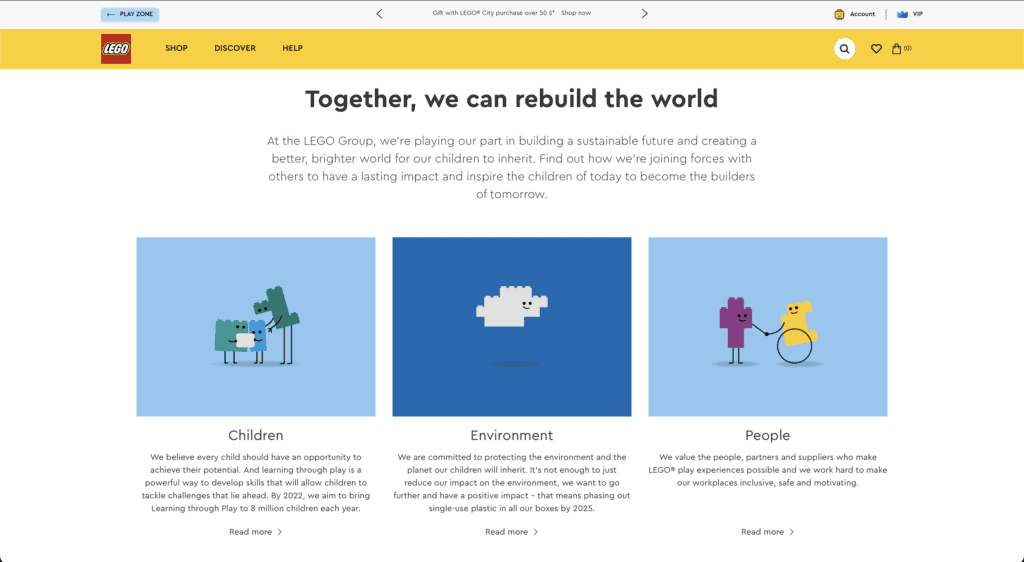Click the VIP crown icon

[x=902, y=14]
